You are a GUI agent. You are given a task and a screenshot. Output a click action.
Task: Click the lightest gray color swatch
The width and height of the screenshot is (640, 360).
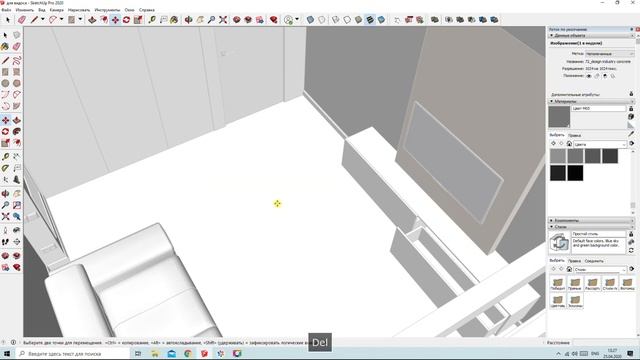tap(558, 156)
